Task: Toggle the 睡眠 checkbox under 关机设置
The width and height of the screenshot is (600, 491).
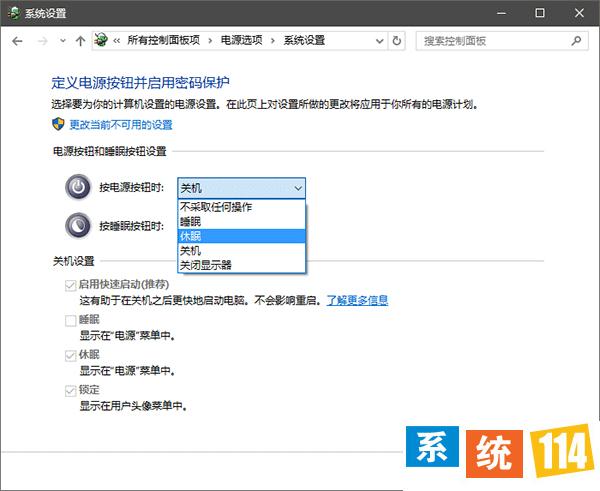Action: tap(70, 320)
